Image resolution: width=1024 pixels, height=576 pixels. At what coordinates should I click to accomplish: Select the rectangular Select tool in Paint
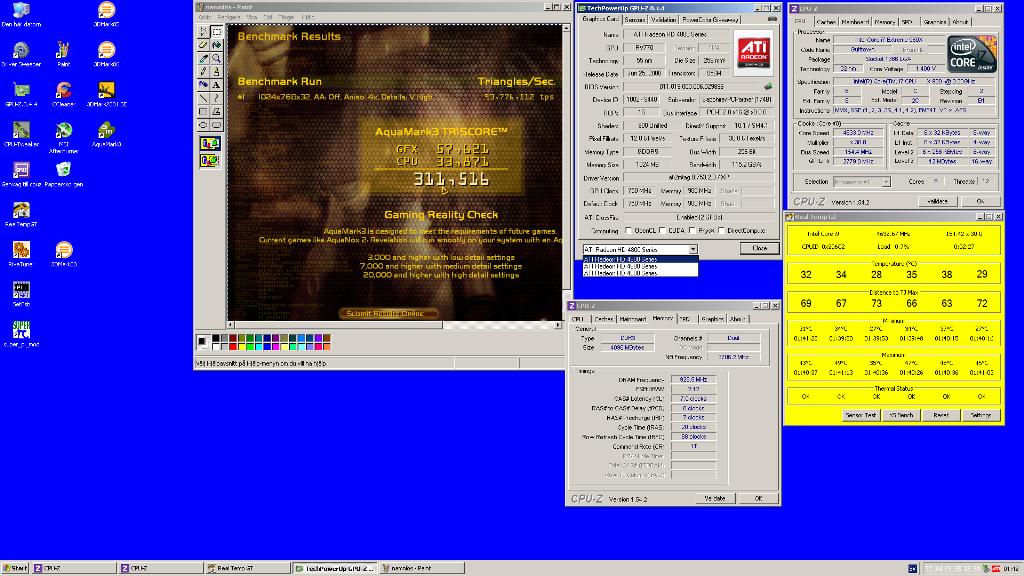click(217, 31)
